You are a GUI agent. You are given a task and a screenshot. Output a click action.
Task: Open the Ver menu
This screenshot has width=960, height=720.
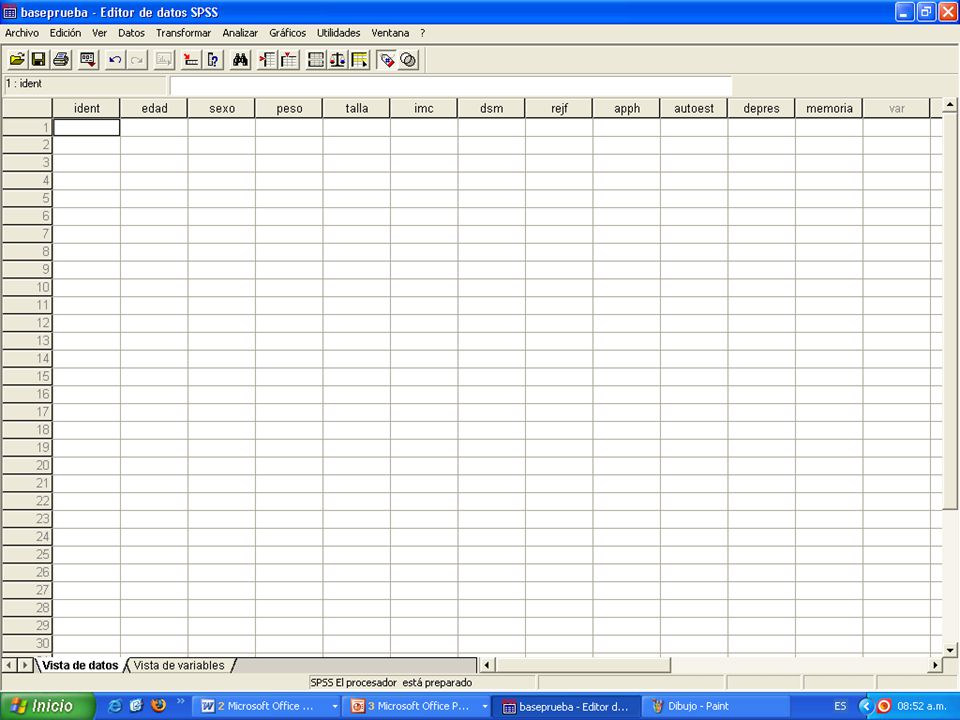coord(99,33)
